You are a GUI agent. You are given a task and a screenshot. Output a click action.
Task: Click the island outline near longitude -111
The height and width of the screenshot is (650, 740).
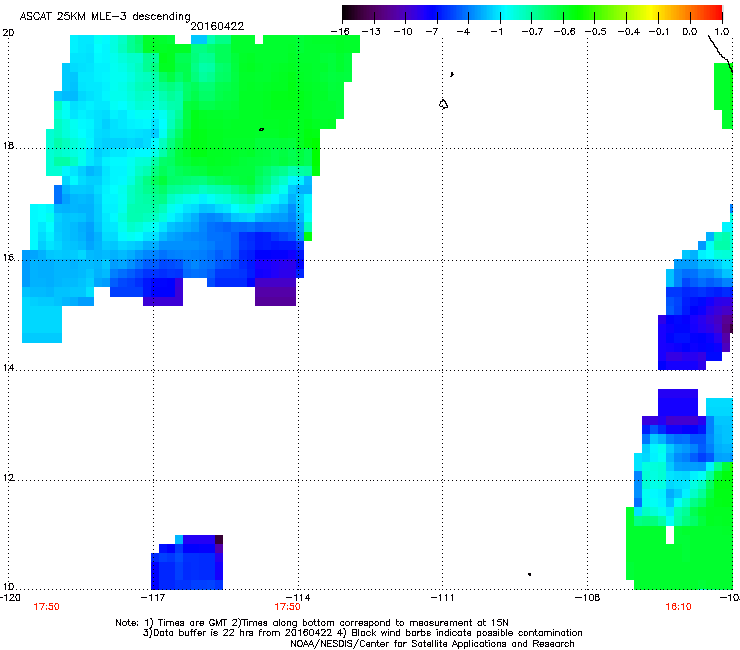point(443,104)
